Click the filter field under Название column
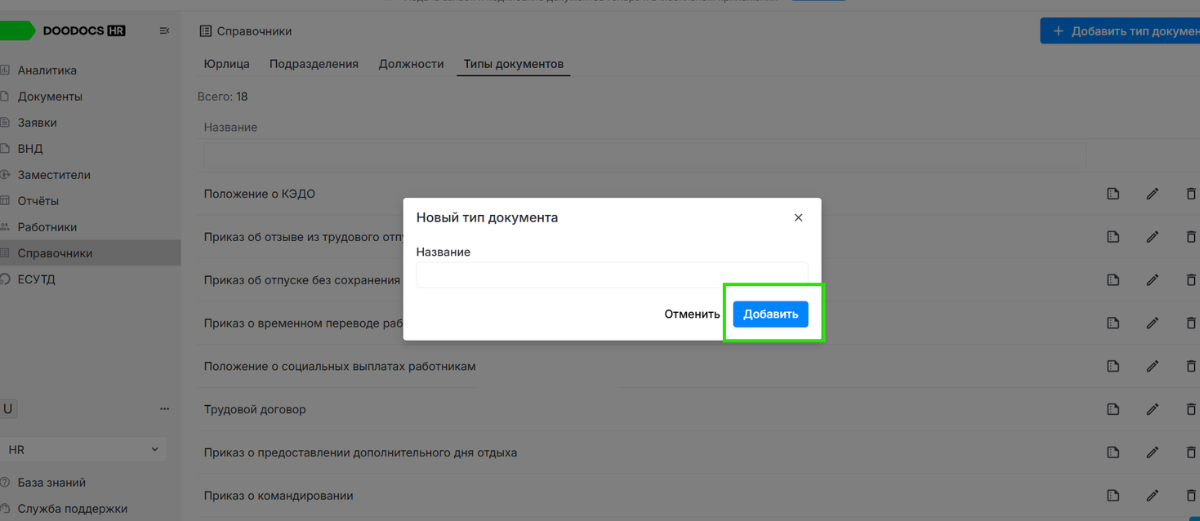 (x=644, y=155)
